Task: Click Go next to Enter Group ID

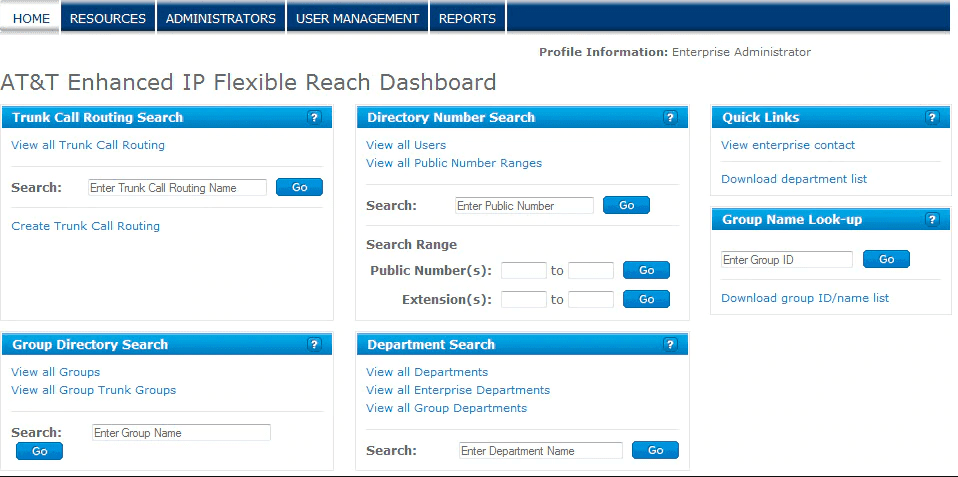Action: 887,259
